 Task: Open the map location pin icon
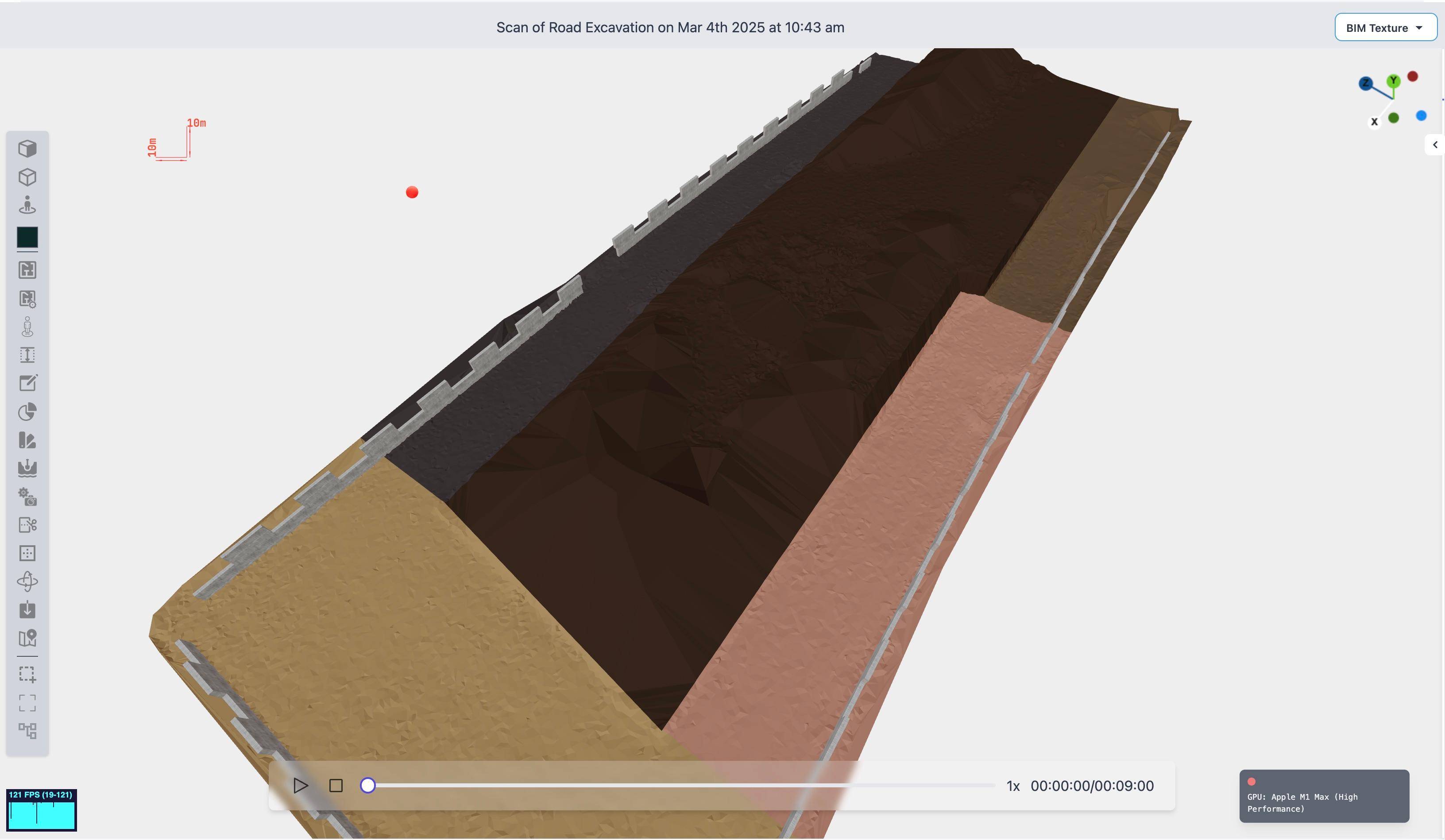[27, 638]
